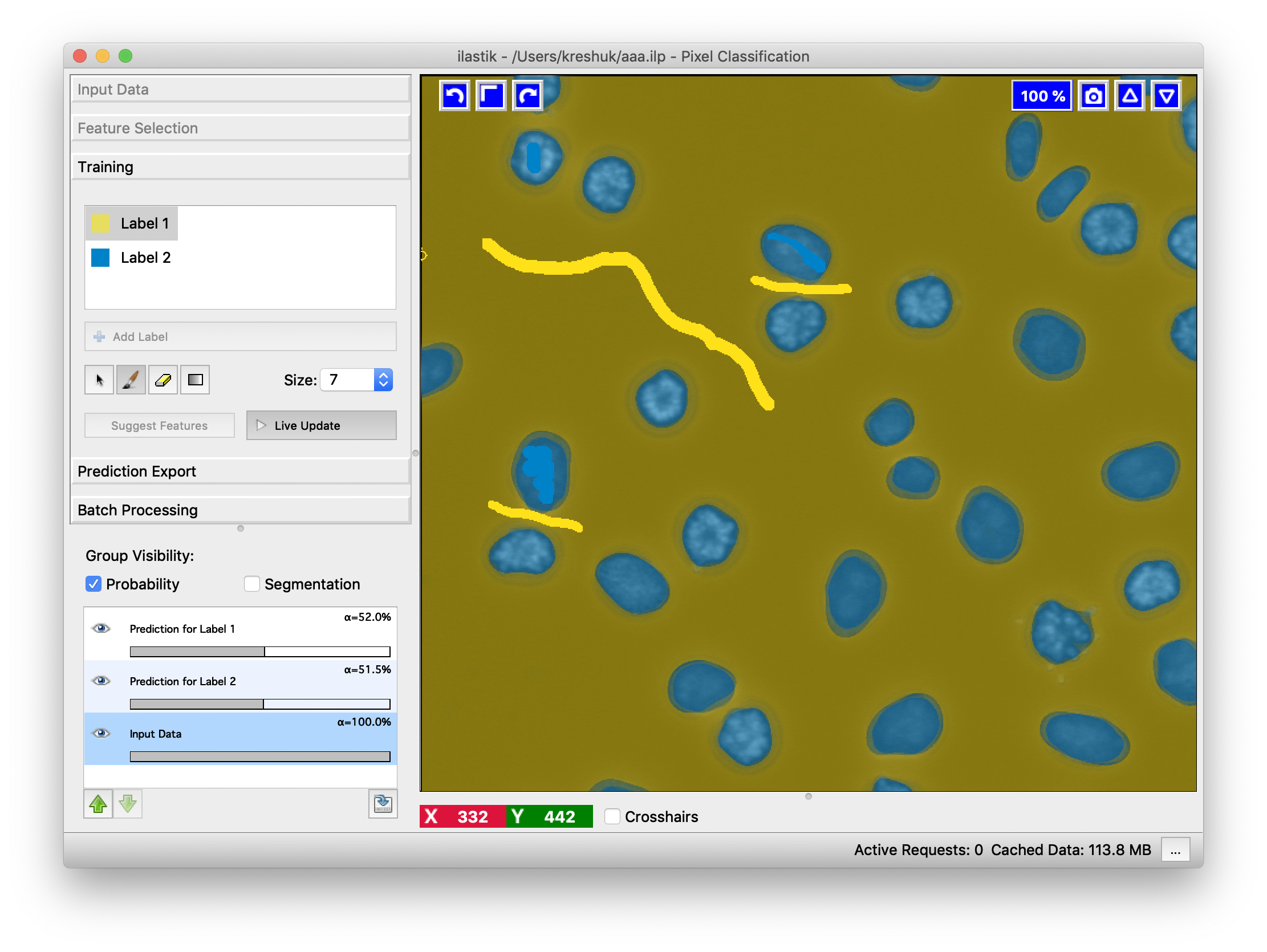Enable the Crosshairs checkbox

coord(612,817)
